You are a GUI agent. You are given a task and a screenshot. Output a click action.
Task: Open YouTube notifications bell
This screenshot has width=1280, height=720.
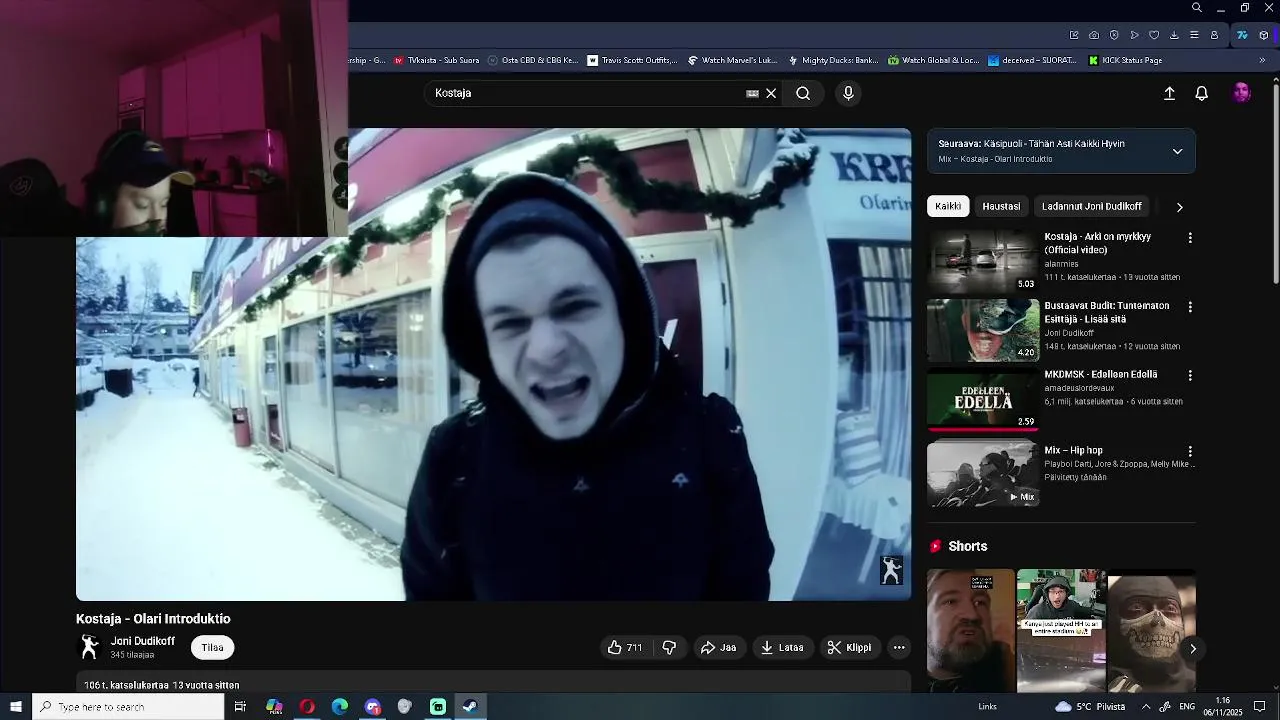[1202, 93]
